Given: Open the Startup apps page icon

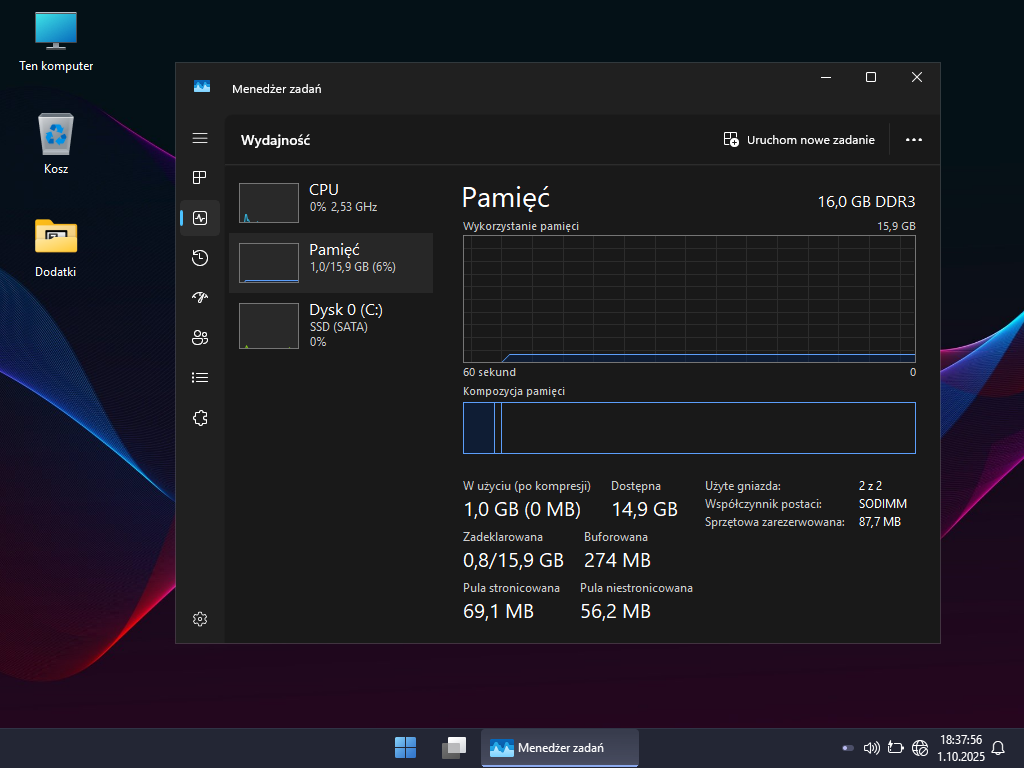Looking at the screenshot, I should point(200,297).
